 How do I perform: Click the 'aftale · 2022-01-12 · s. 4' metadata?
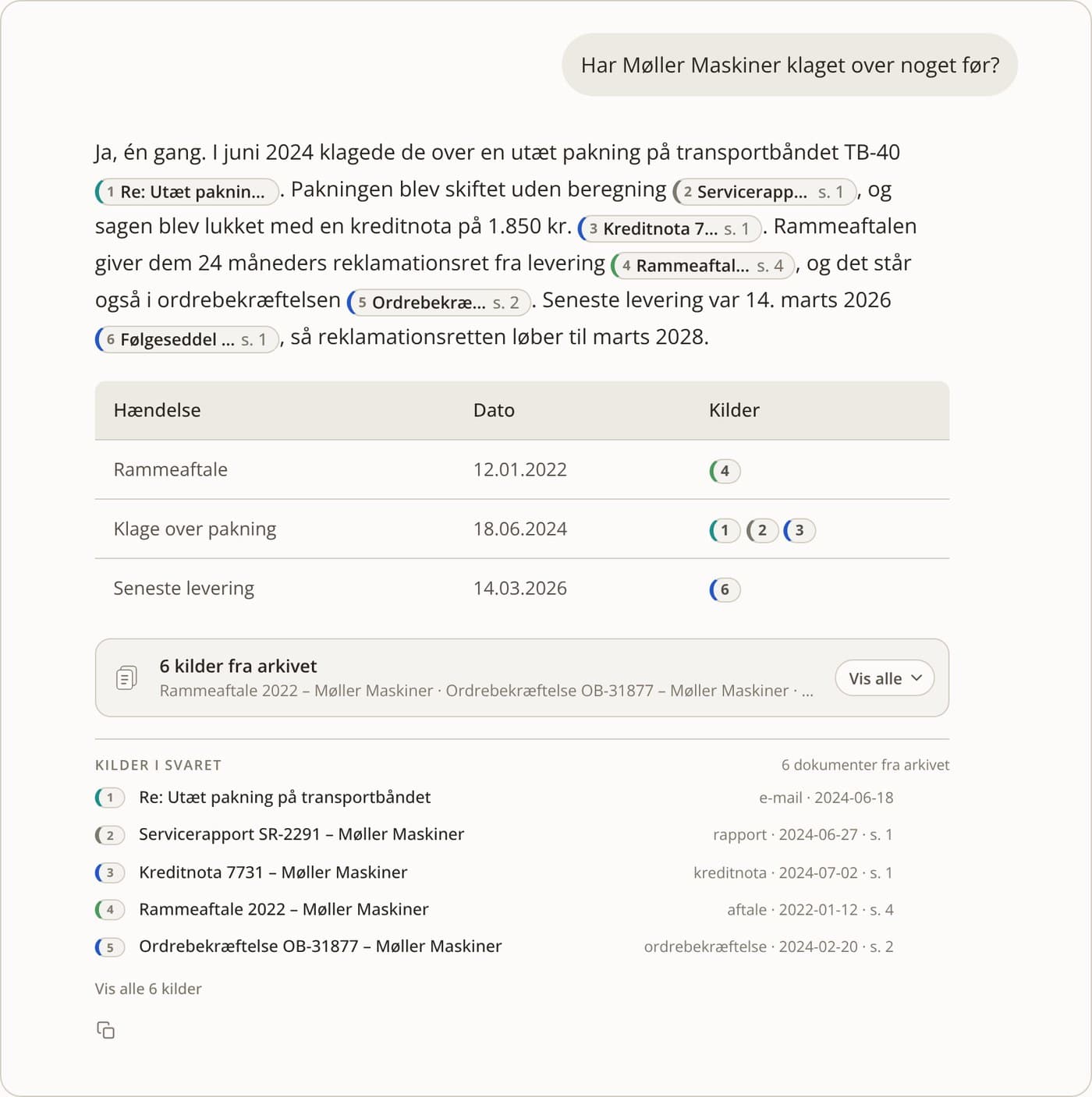810,910
